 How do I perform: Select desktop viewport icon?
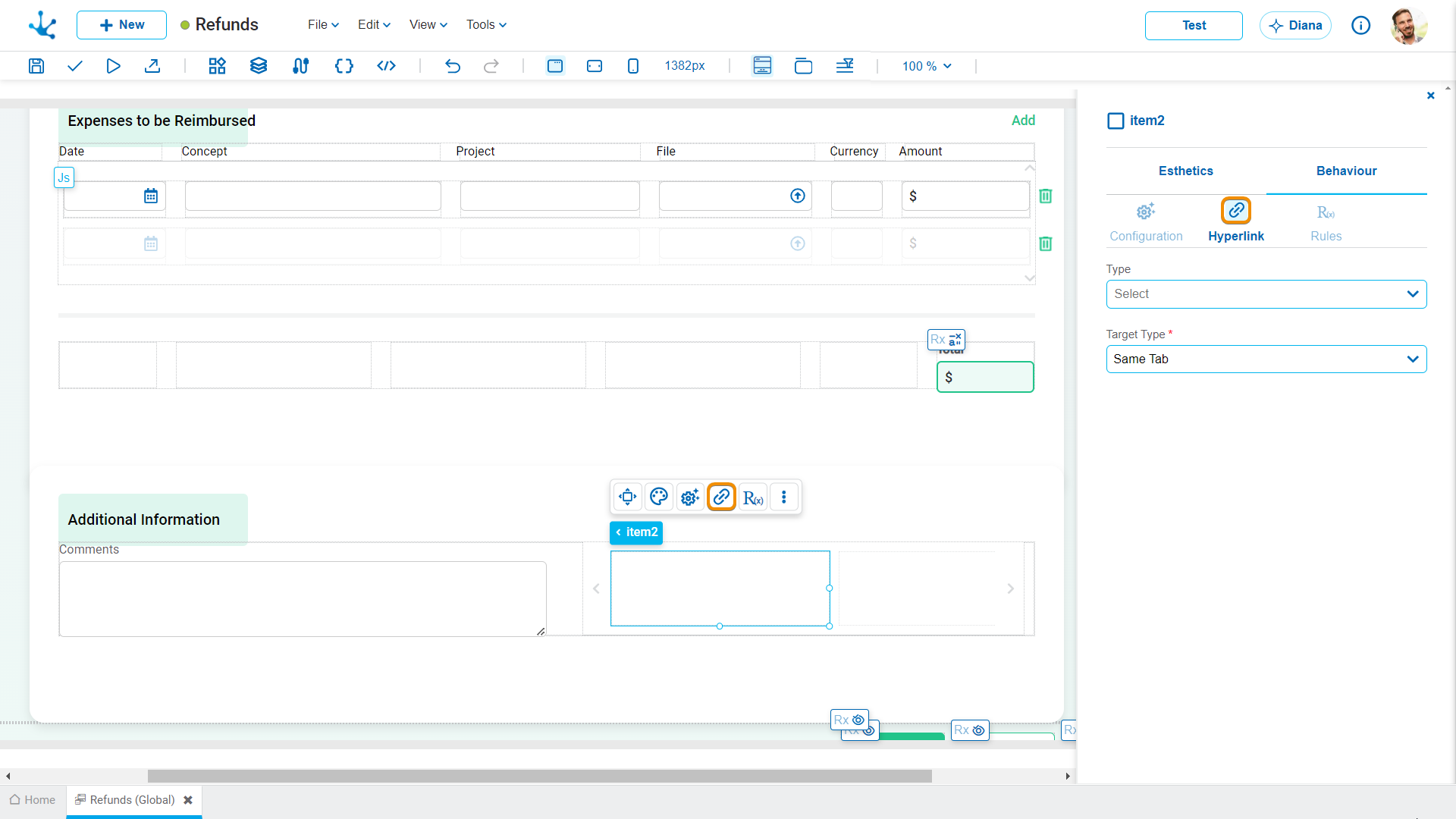555,66
